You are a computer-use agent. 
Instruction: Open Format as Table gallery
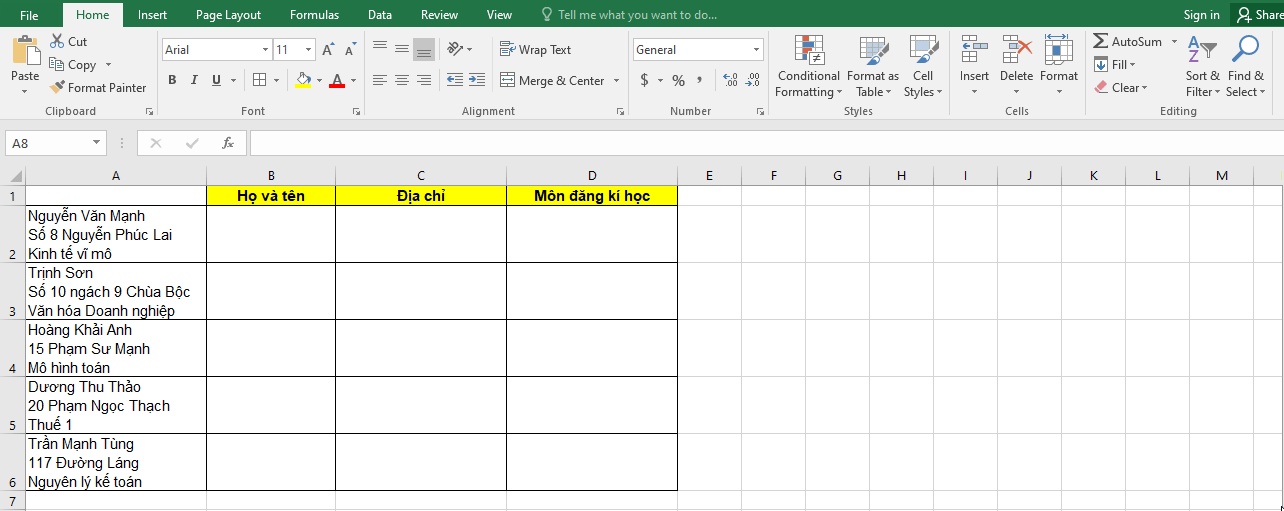point(873,67)
